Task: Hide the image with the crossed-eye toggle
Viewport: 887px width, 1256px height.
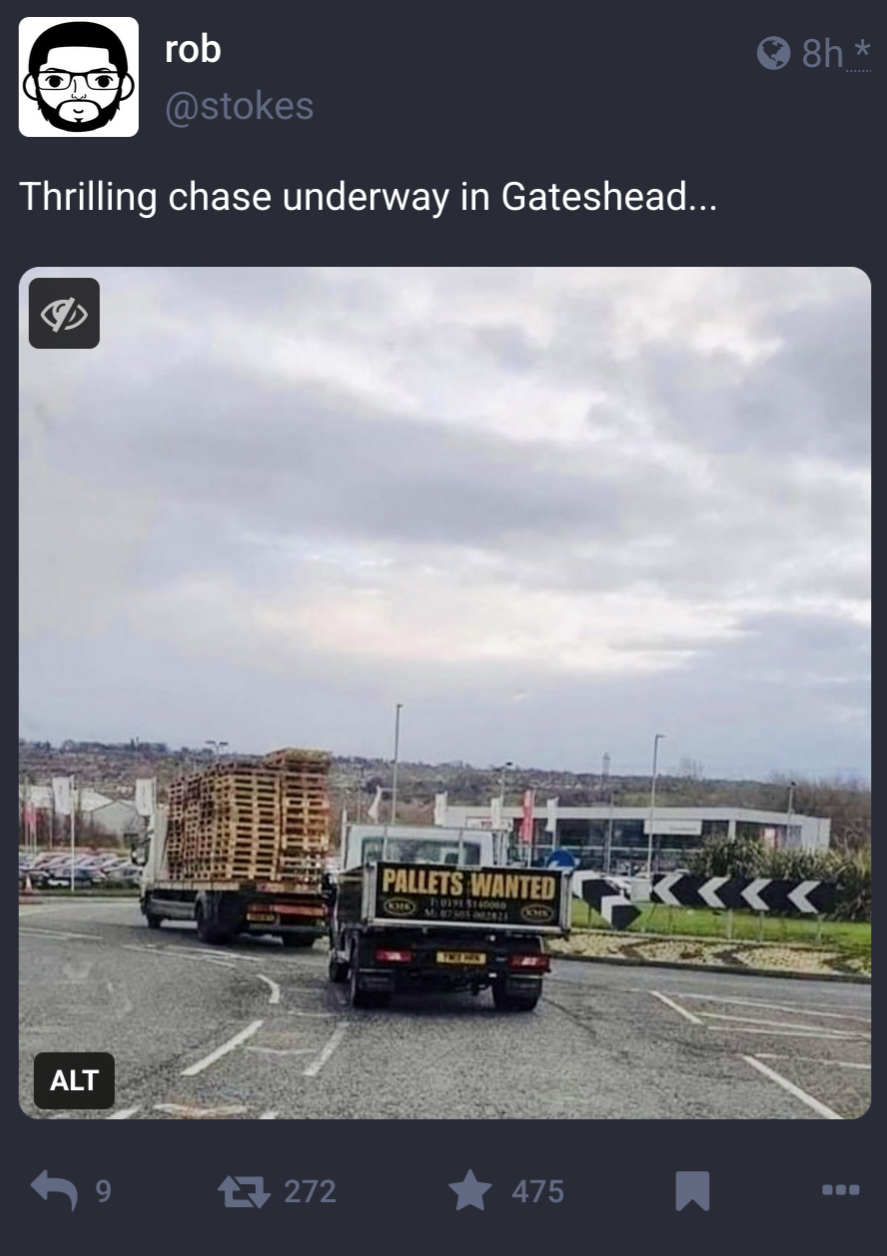Action: [64, 313]
